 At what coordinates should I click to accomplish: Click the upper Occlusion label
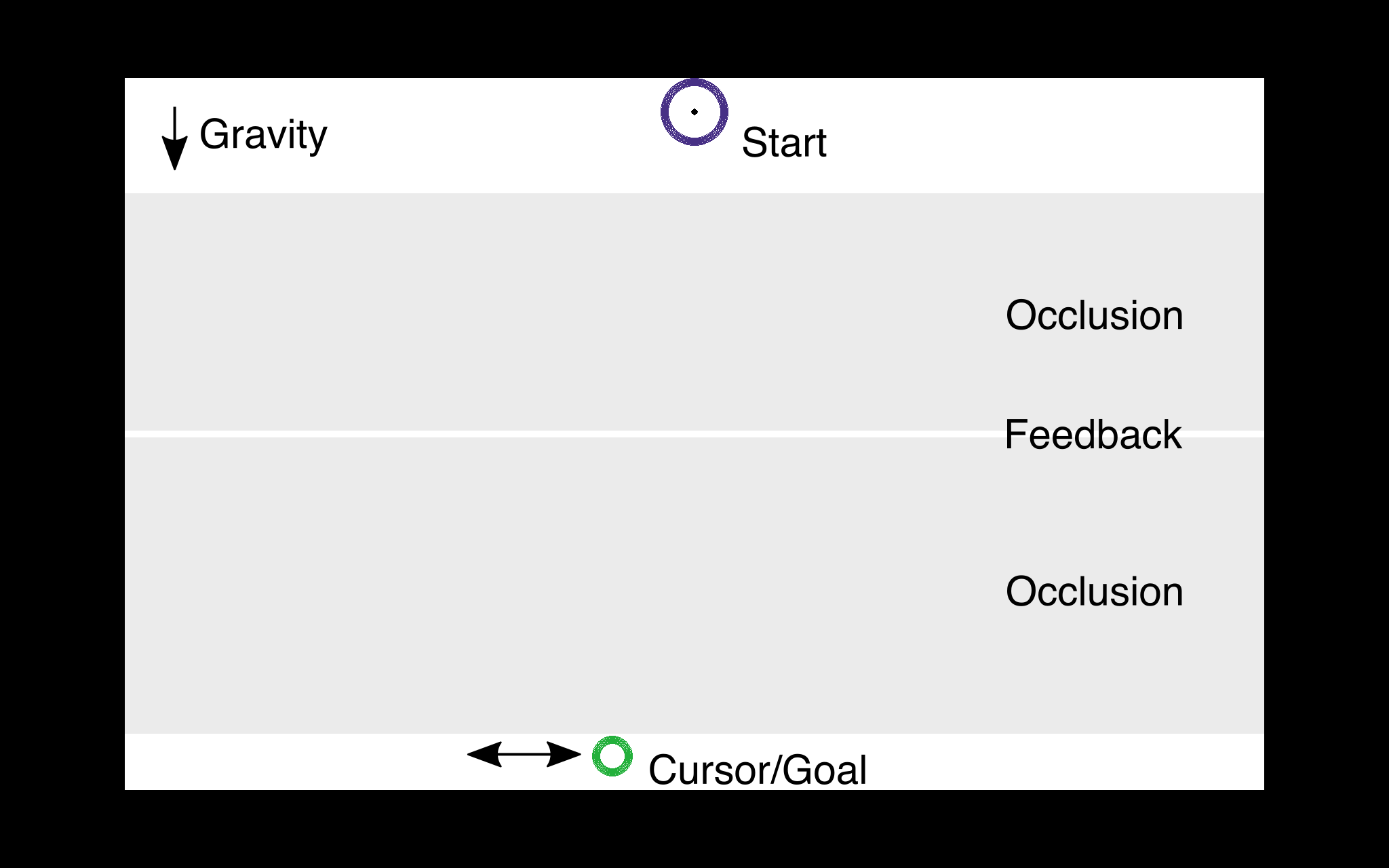pyautogui.click(x=1095, y=315)
